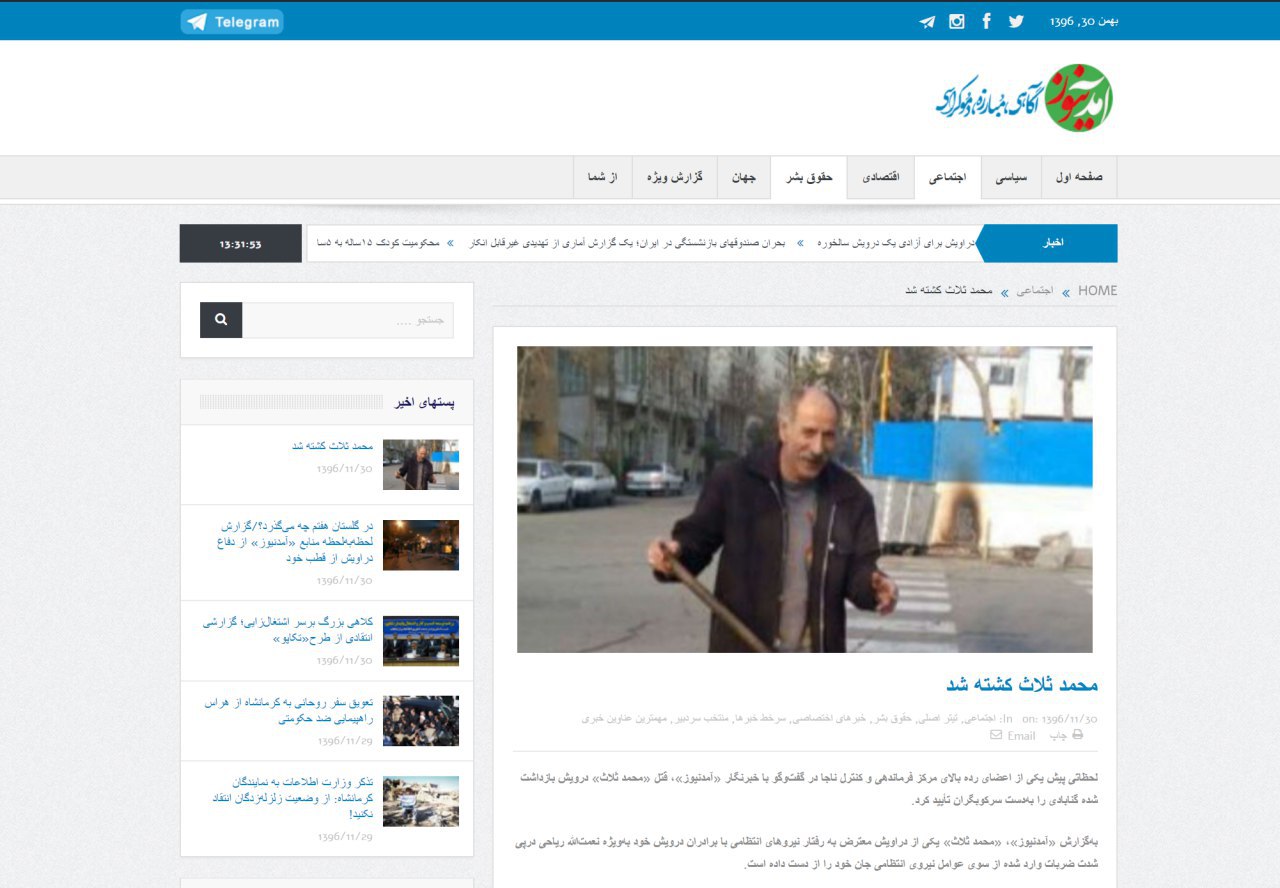Open the Facebook icon in the top bar

(986, 21)
